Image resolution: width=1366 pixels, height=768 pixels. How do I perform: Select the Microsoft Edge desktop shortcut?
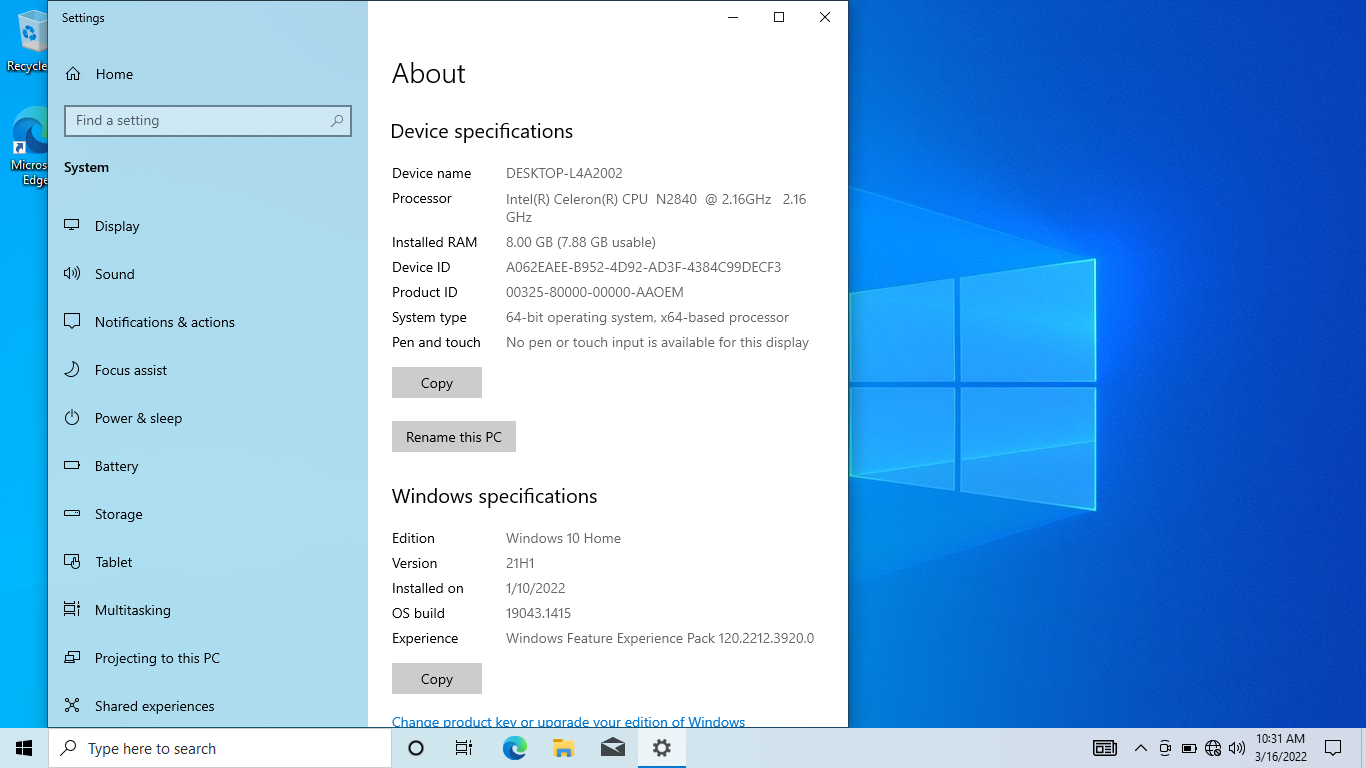[x=28, y=148]
